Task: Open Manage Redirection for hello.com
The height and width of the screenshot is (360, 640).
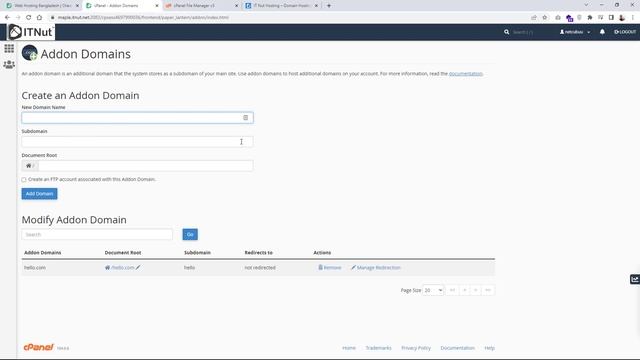Action: tap(376, 267)
